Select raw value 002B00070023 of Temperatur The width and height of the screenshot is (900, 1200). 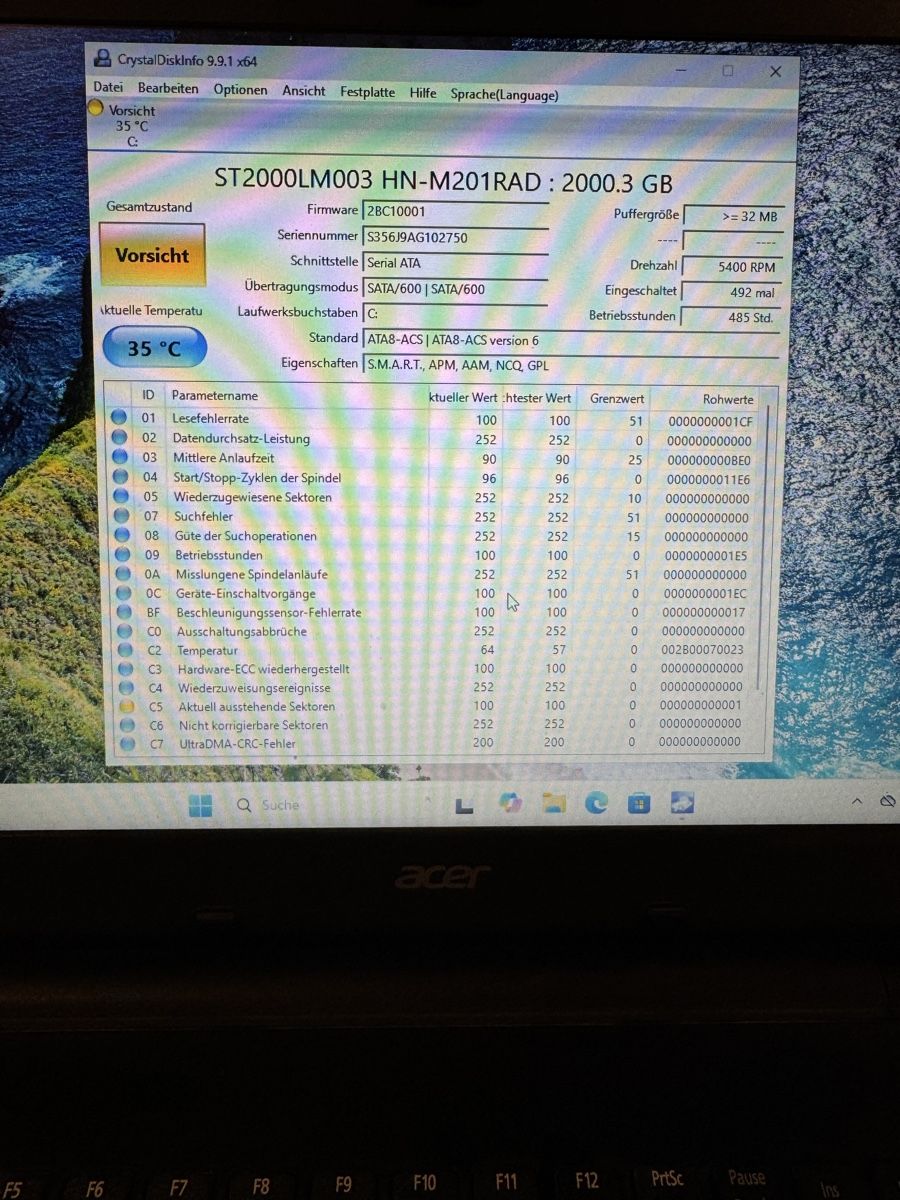701,649
